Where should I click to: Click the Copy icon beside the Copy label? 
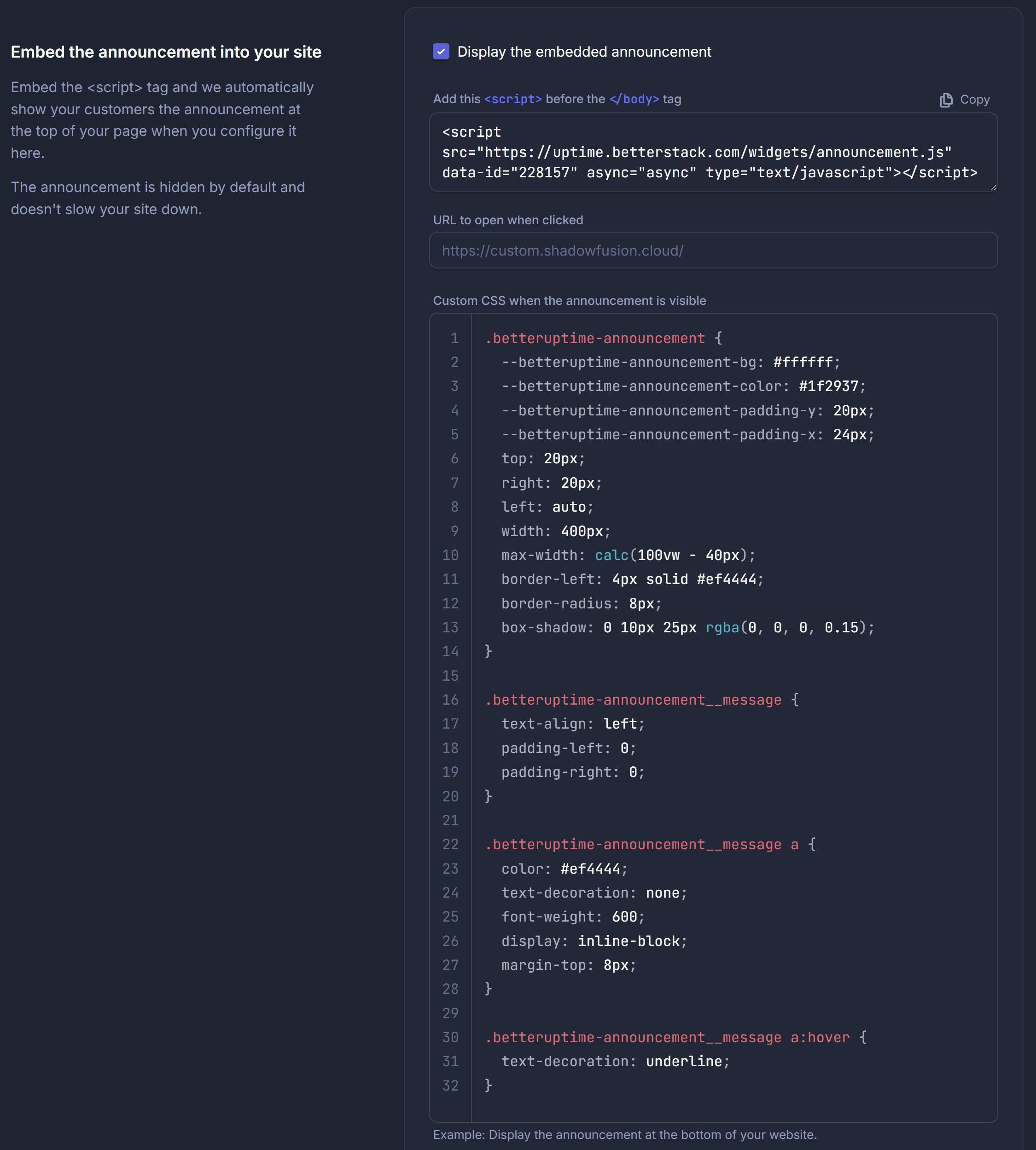[947, 99]
